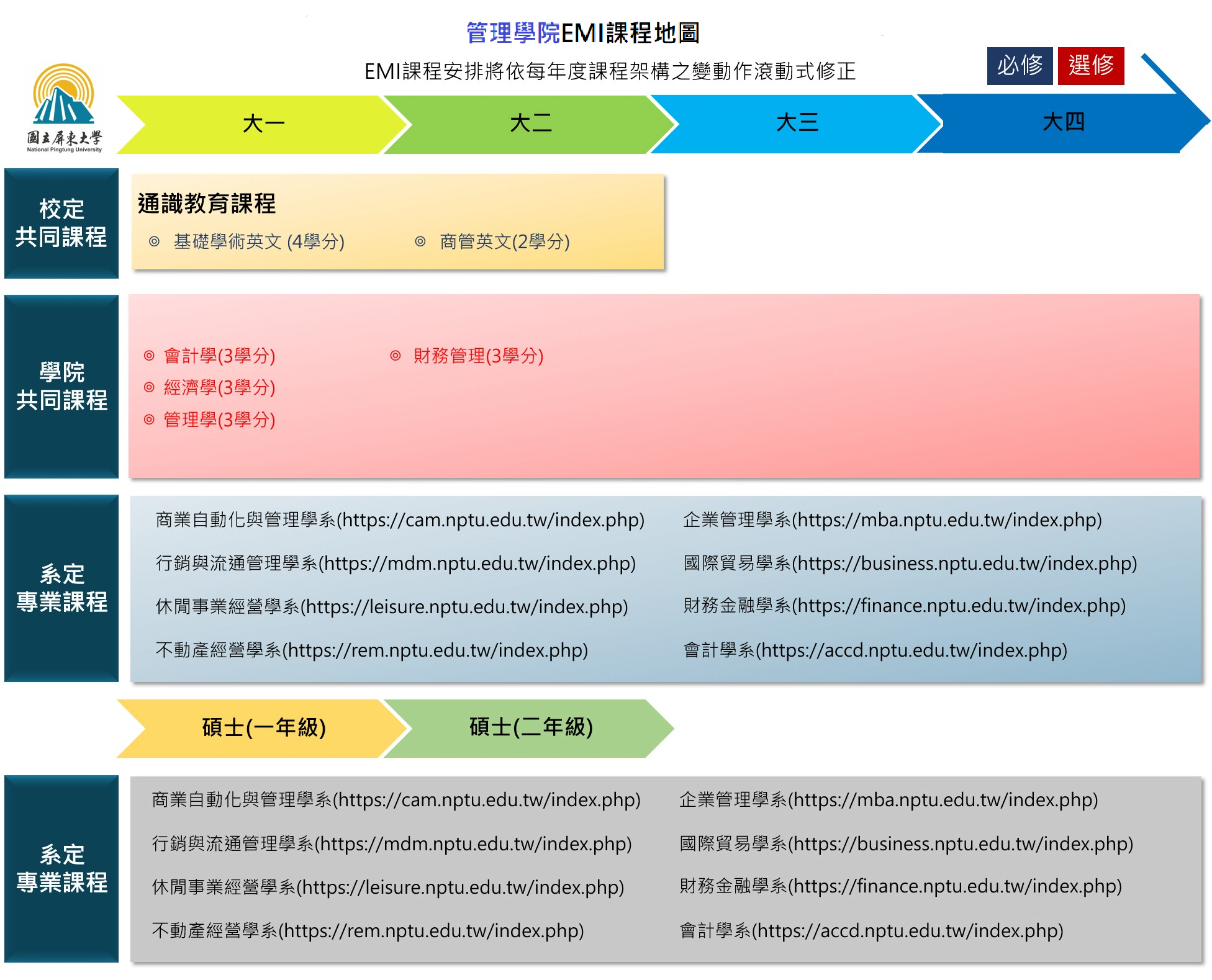Click the bullet beside 基礎學術英文
This screenshot has height=980, width=1212.
[155, 241]
